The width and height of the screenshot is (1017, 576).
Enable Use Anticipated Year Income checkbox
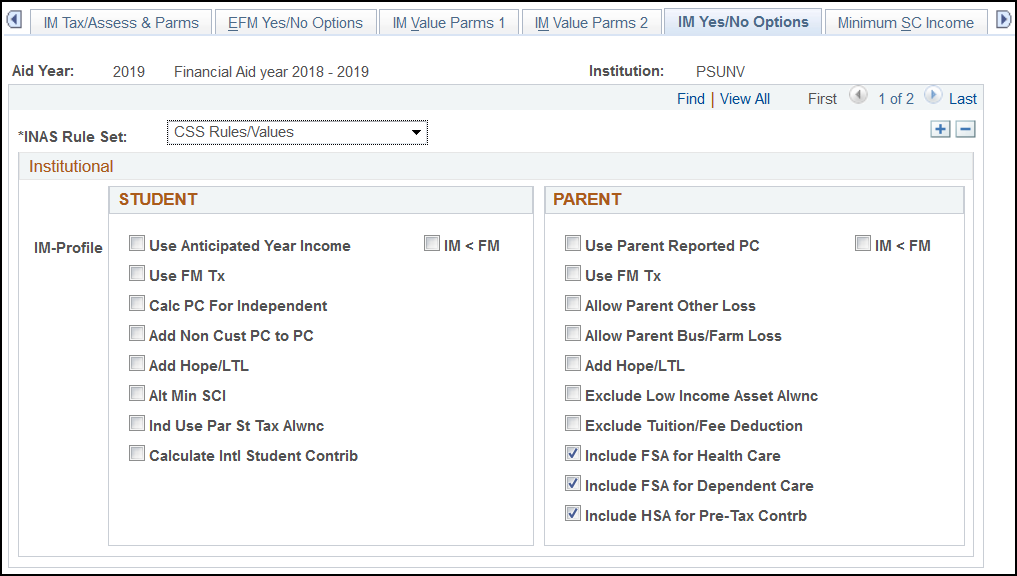tap(137, 244)
